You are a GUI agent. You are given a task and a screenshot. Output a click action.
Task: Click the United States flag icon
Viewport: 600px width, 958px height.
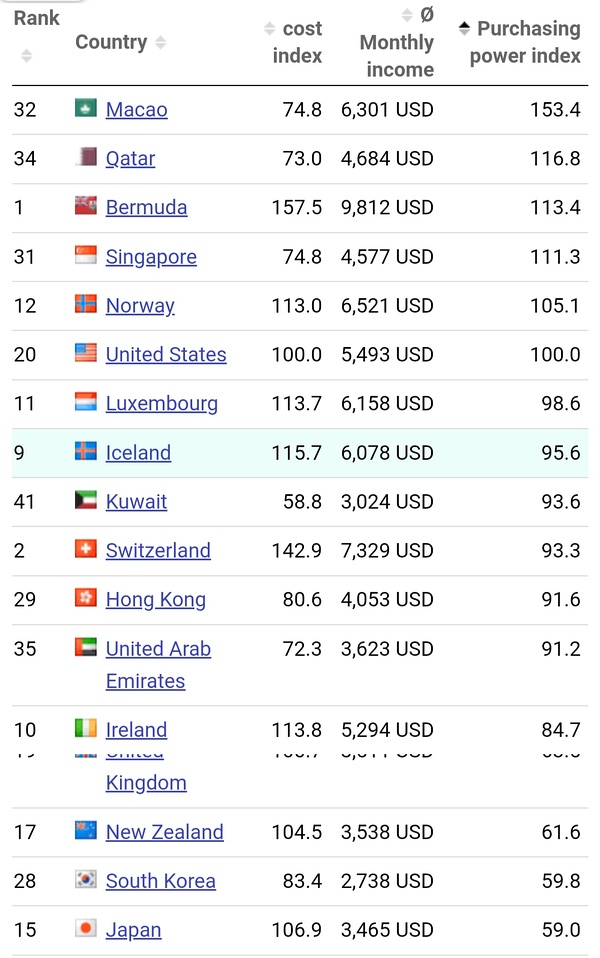click(x=86, y=353)
